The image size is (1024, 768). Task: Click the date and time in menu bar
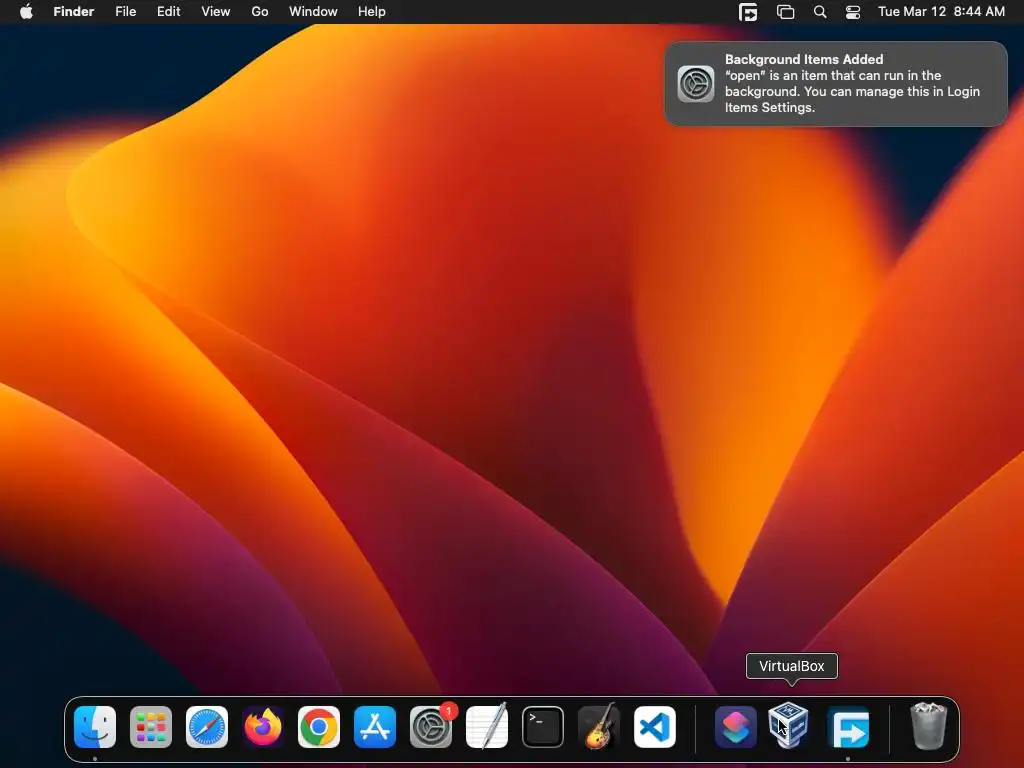[941, 12]
